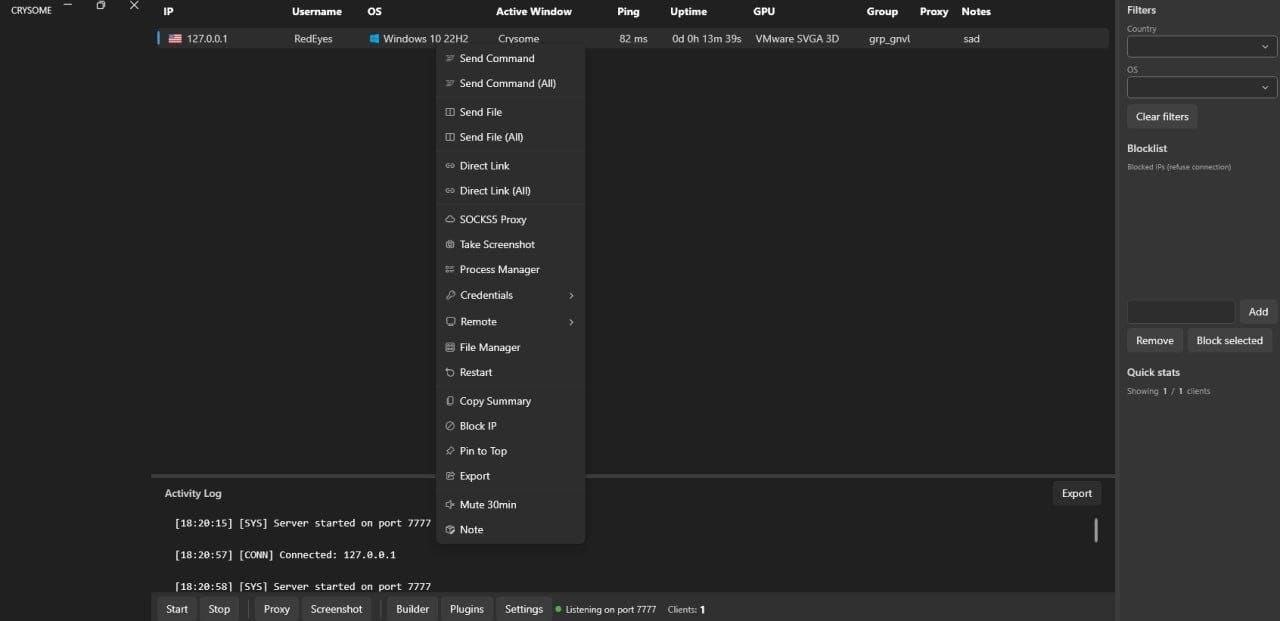
Task: Click the Windows 10 22H2 OS cell
Action: click(x=426, y=39)
